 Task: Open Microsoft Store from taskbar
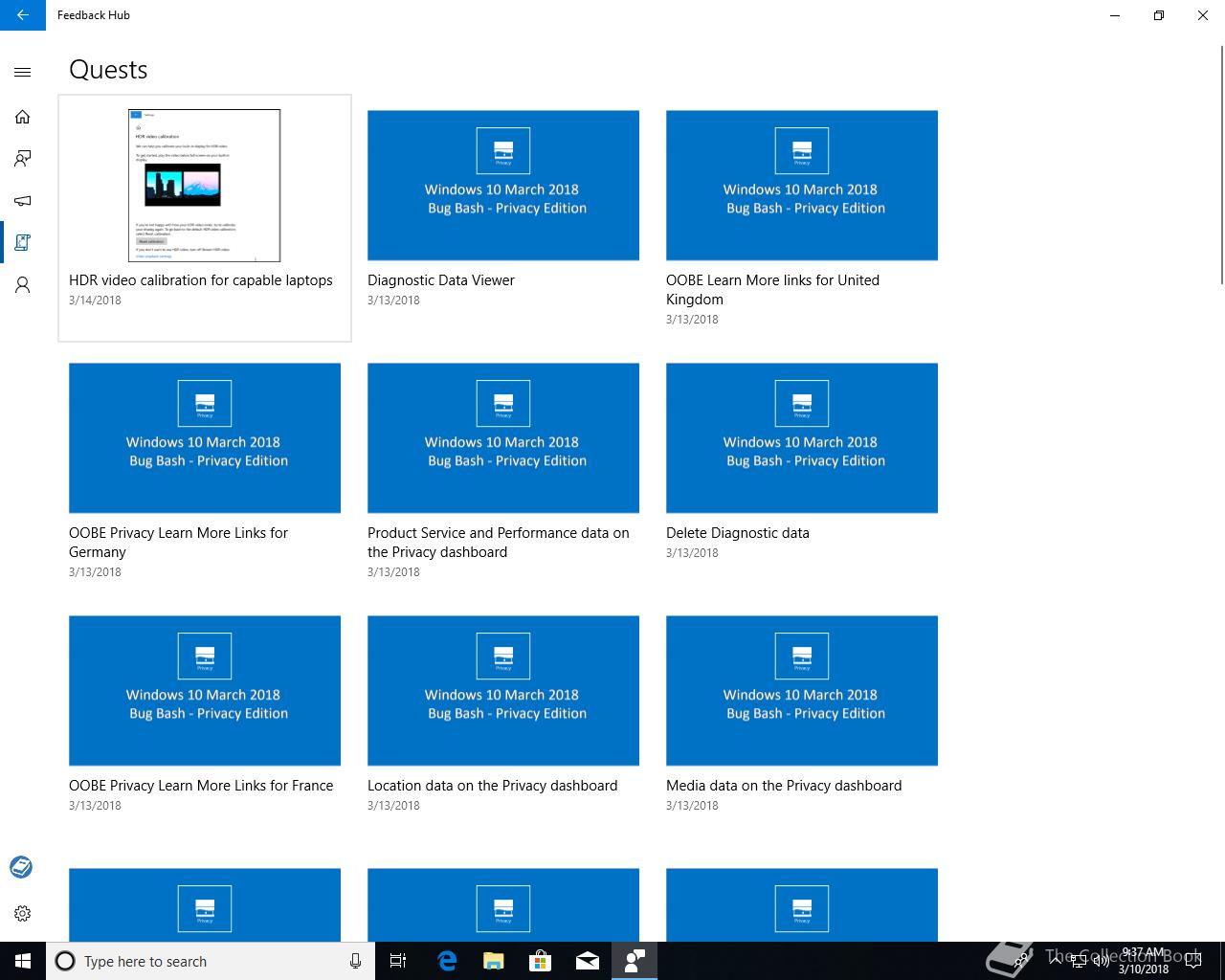point(540,961)
